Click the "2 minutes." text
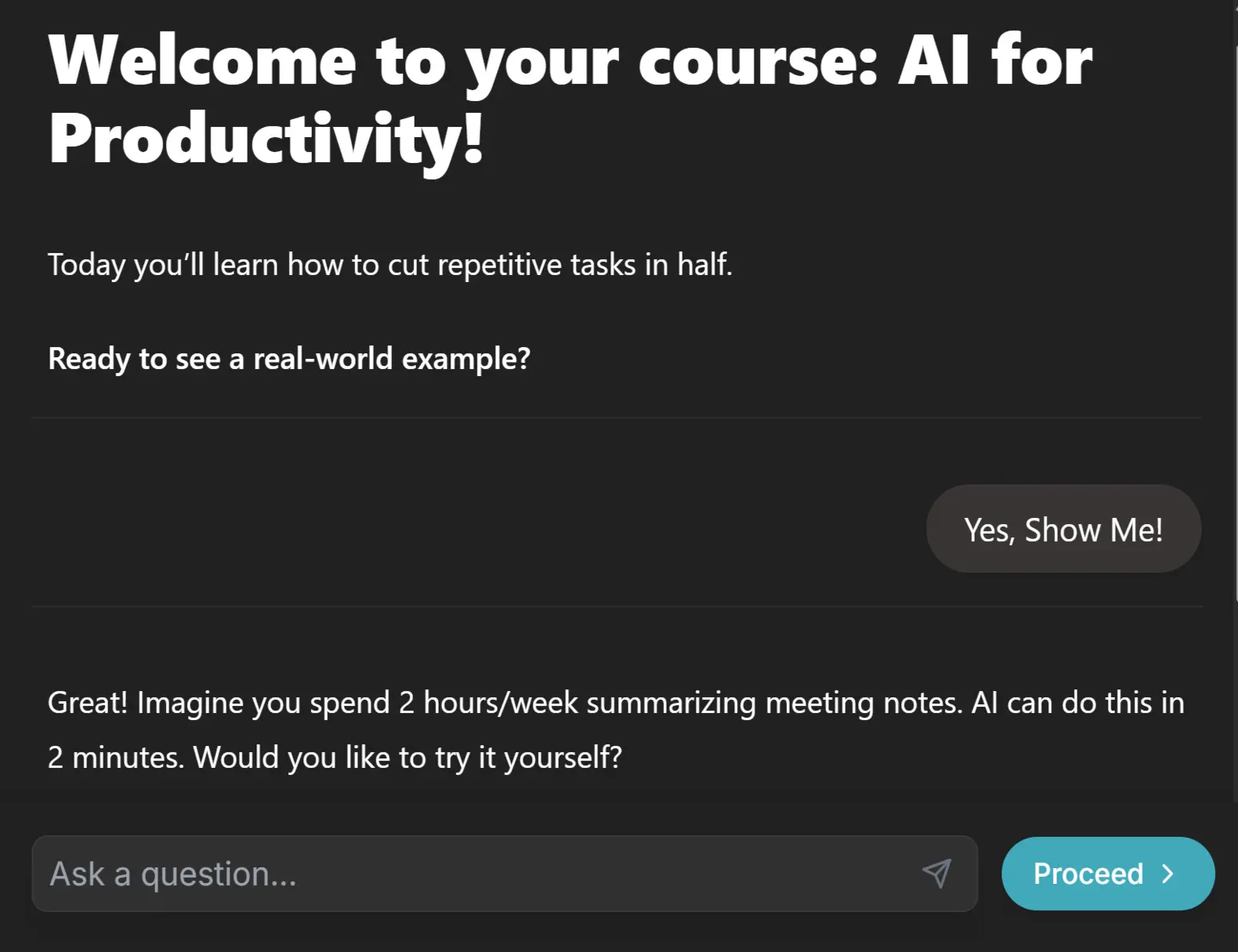Viewport: 1238px width, 952px height. [x=115, y=758]
